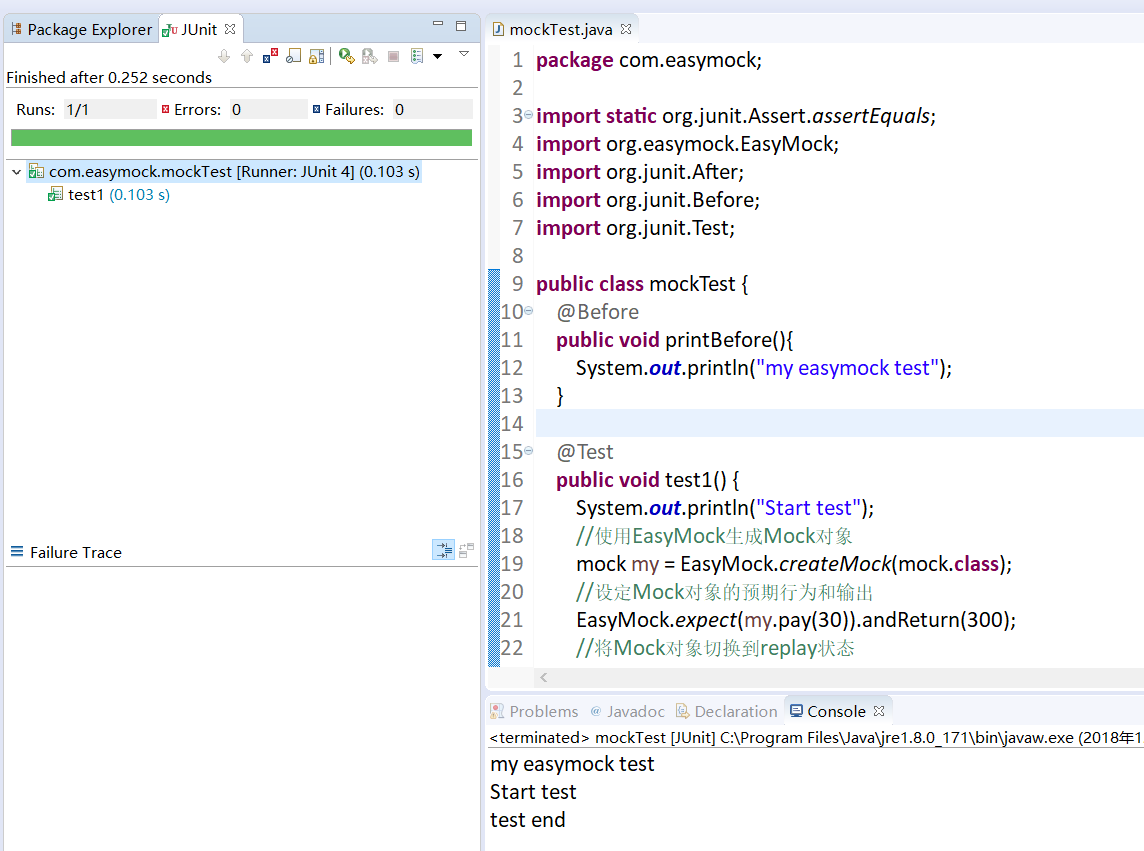Screen dimensions: 1144x851
Task: Click the green JUnit progress bar
Action: tap(241, 138)
